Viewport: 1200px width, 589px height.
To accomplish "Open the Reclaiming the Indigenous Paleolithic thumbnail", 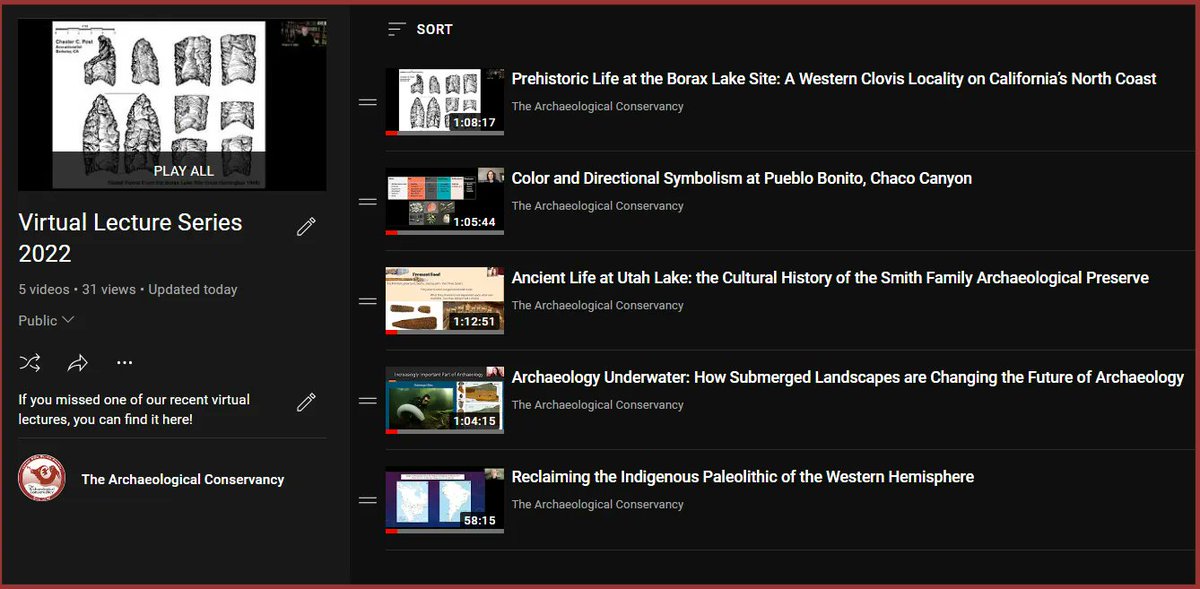I will pos(444,499).
